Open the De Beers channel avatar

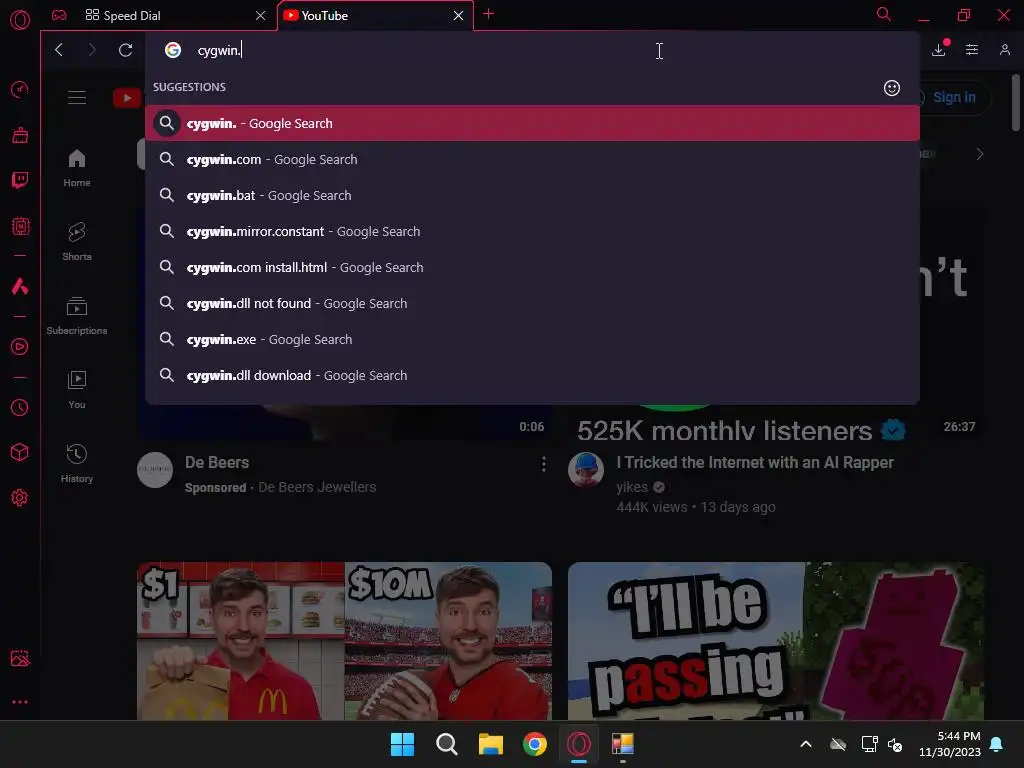click(x=155, y=470)
